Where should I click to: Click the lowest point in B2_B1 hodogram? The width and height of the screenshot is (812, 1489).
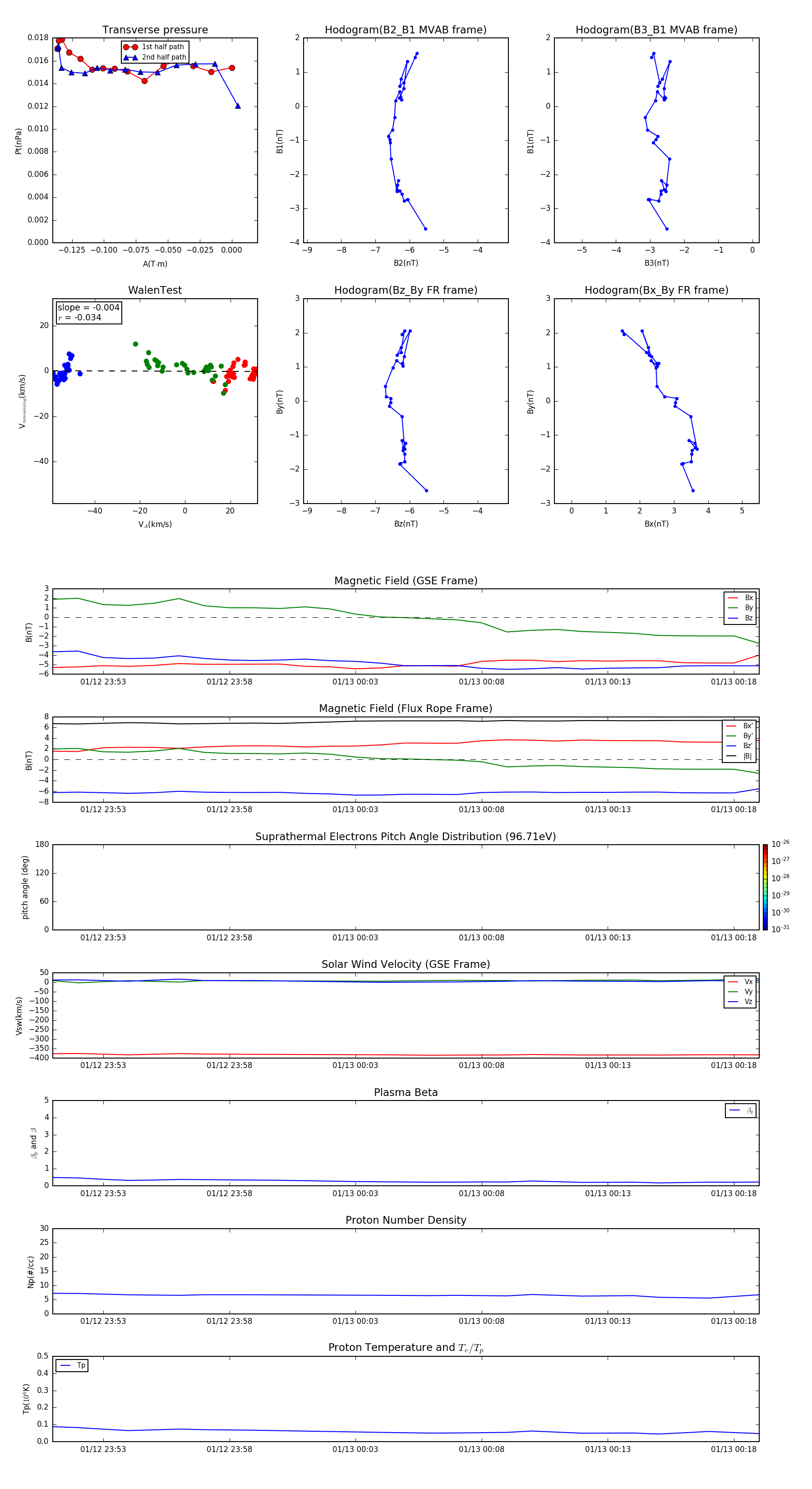pos(425,229)
